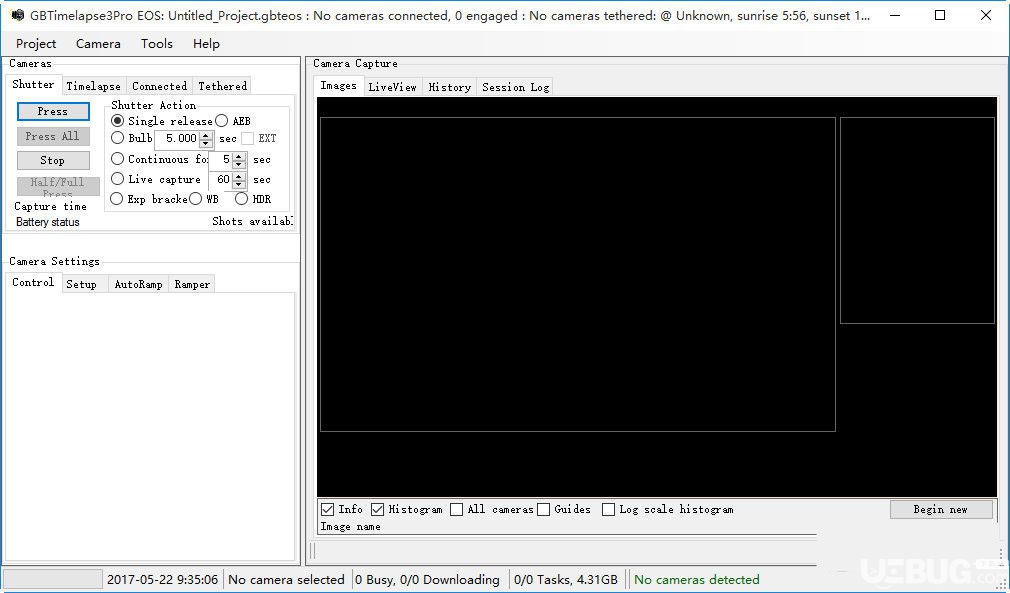Screen dimensions: 1010x593
Task: Click the date and time status entry
Action: coord(162,579)
